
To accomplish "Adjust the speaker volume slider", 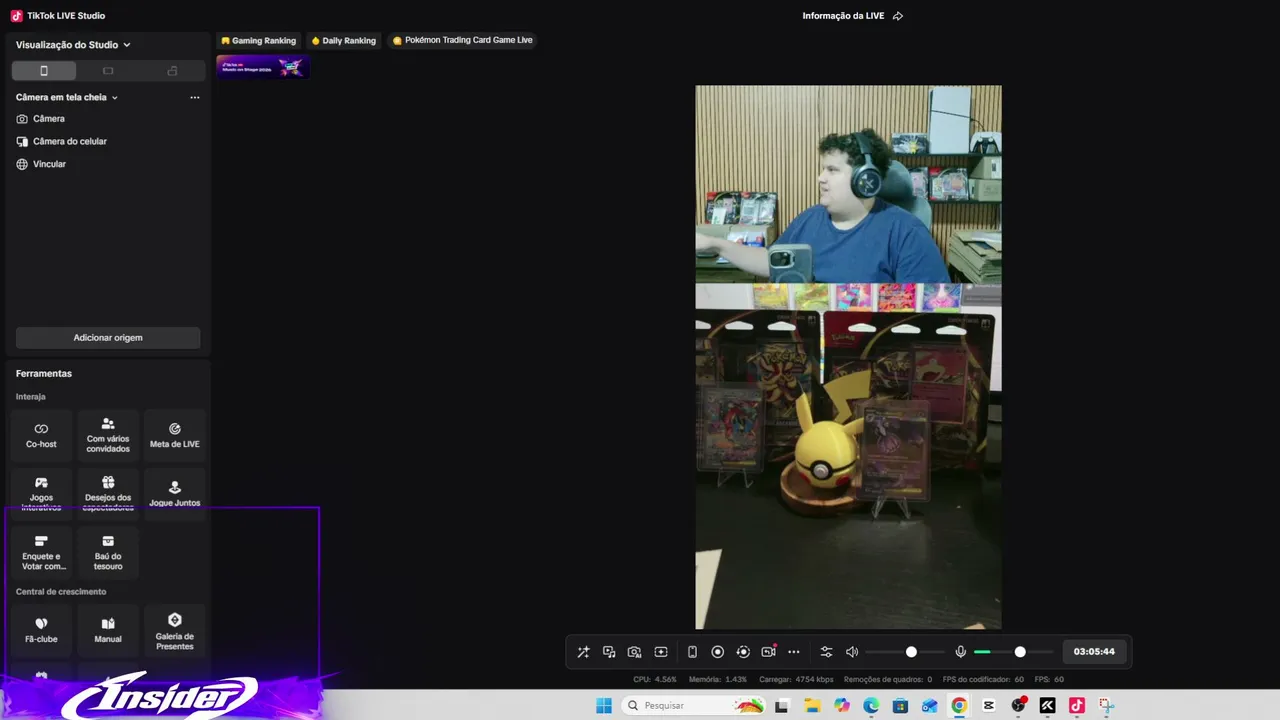I will 905,652.
